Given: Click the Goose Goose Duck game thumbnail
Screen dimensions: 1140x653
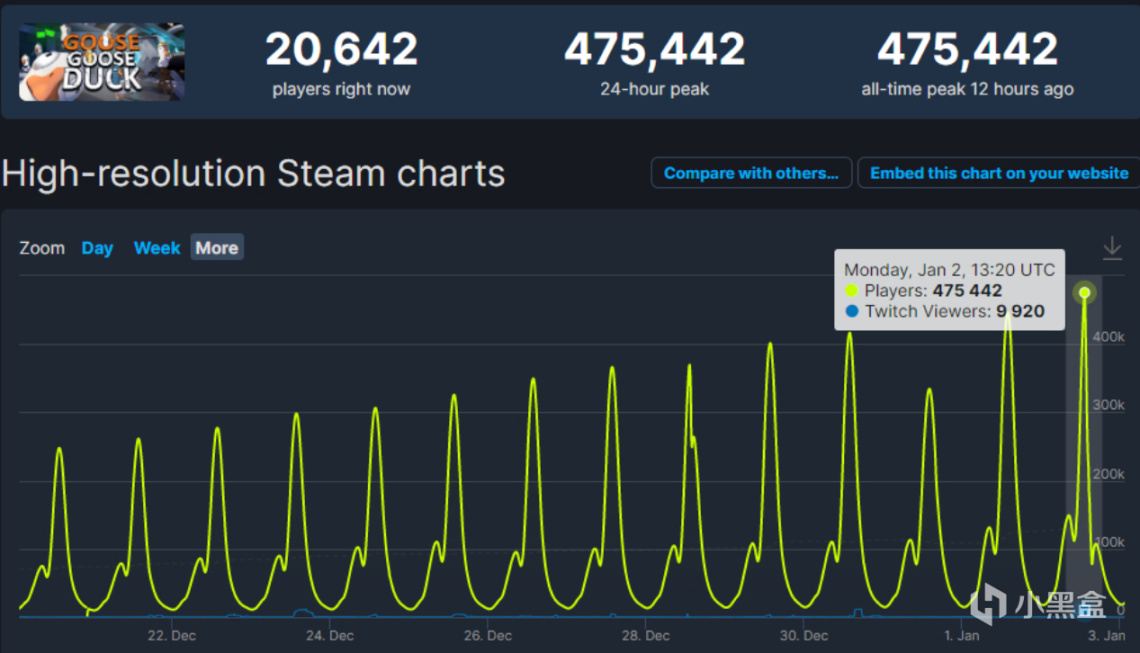Looking at the screenshot, I should [x=101, y=62].
